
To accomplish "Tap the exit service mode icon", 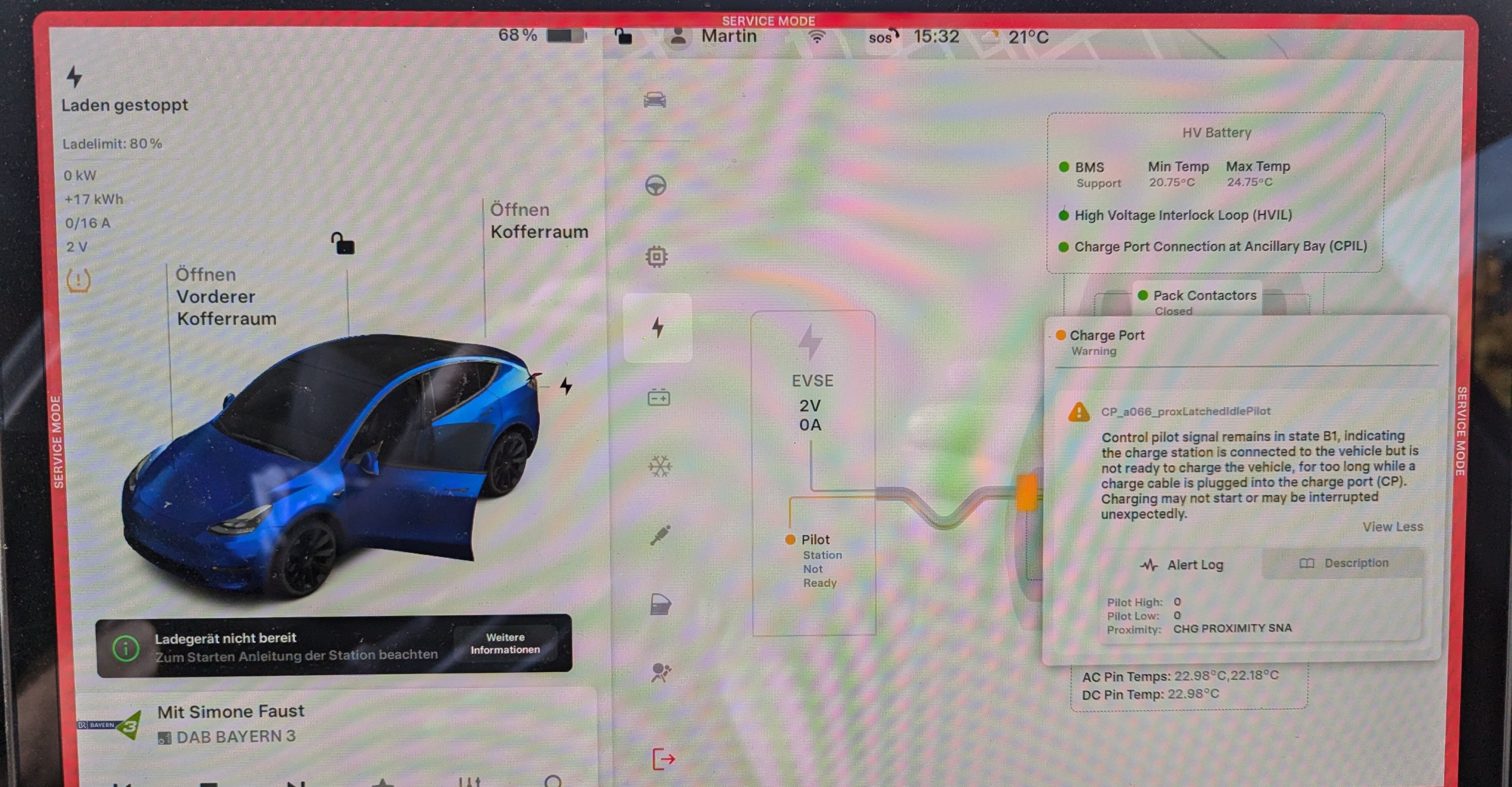I will coord(663,759).
